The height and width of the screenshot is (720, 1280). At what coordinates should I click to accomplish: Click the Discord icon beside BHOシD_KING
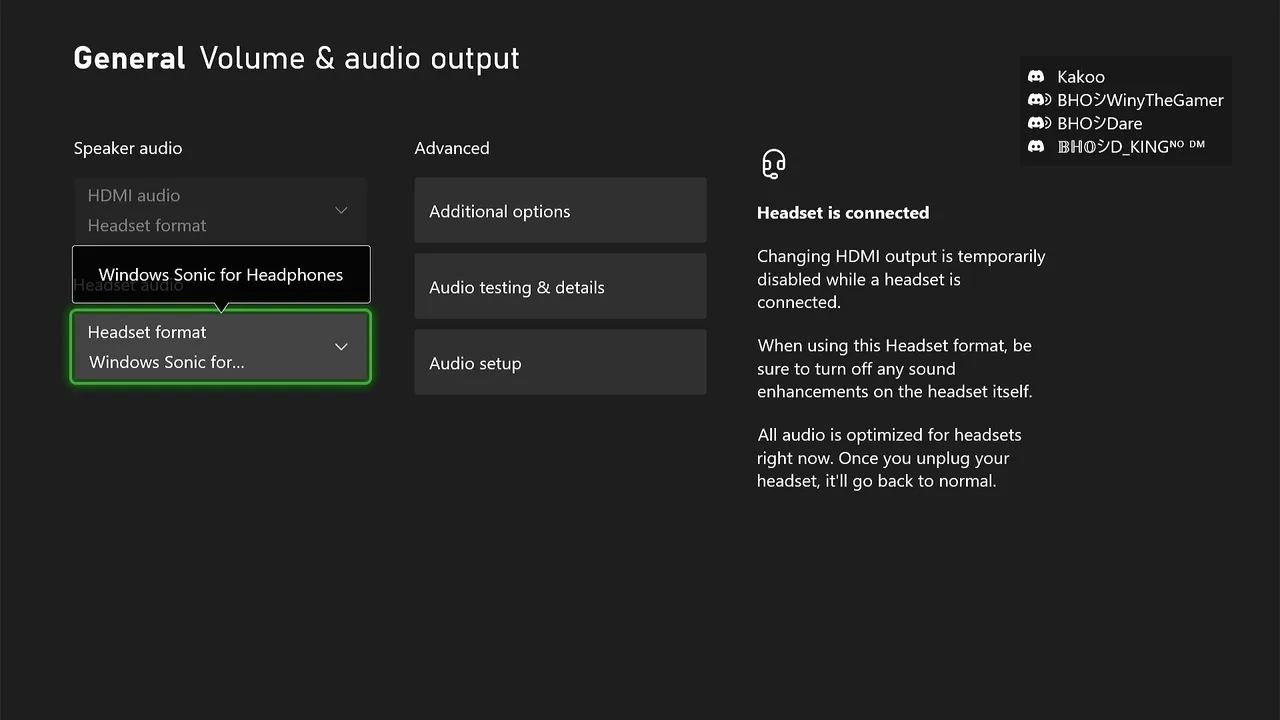(x=1036, y=147)
